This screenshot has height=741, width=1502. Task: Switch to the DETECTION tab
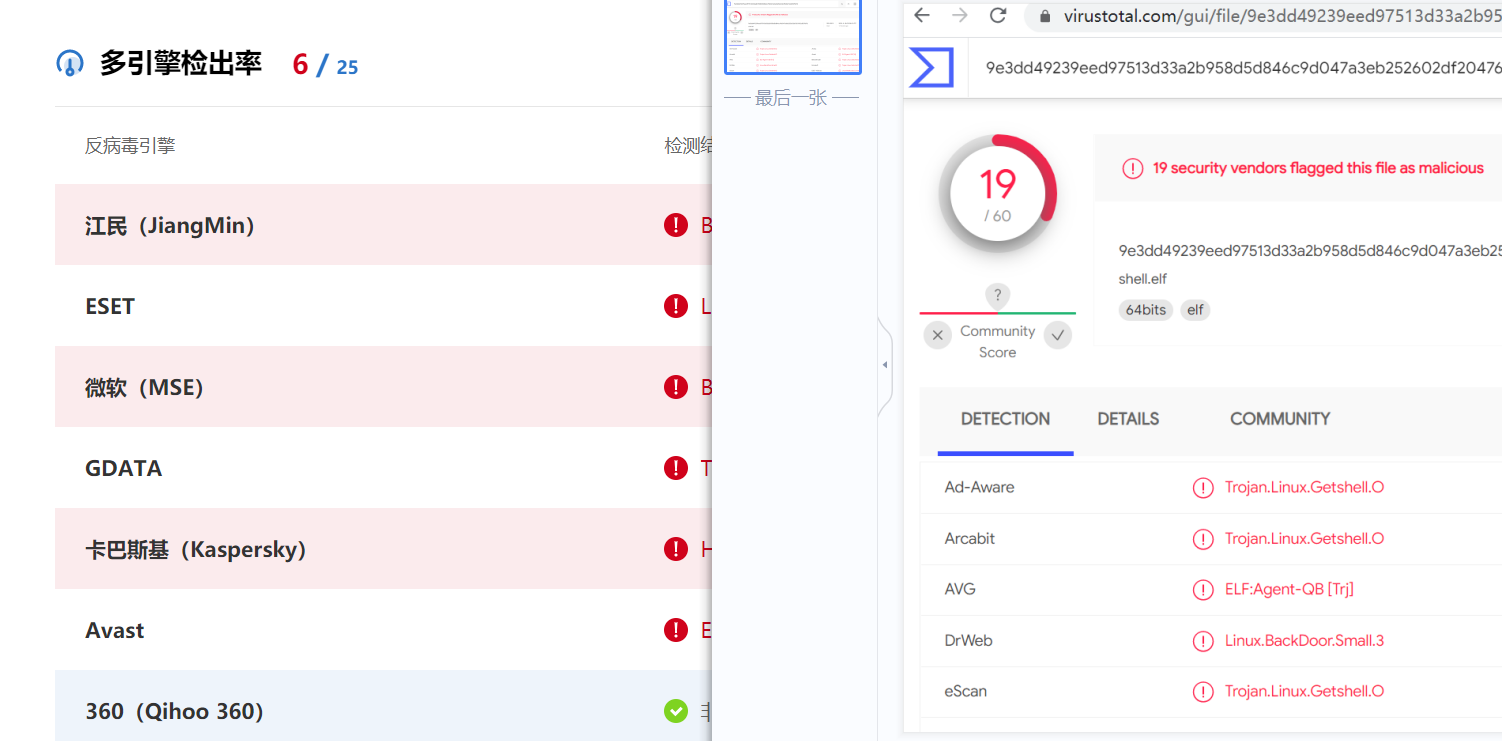point(1005,419)
